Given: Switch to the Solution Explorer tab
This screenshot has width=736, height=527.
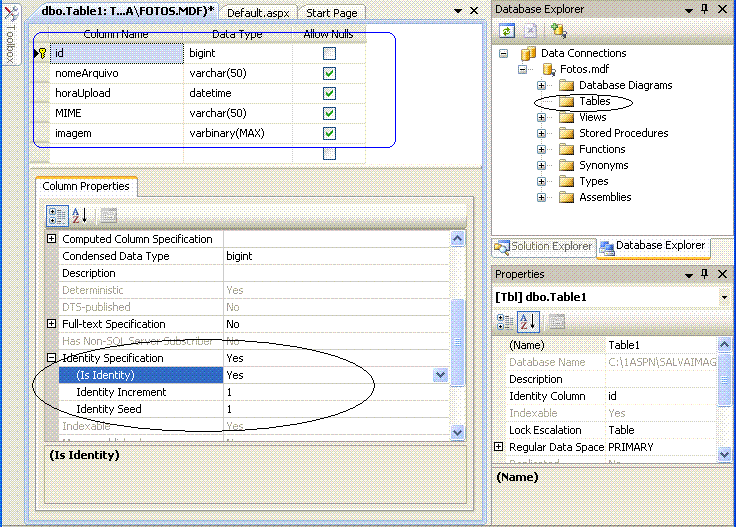Looking at the screenshot, I should [544, 246].
